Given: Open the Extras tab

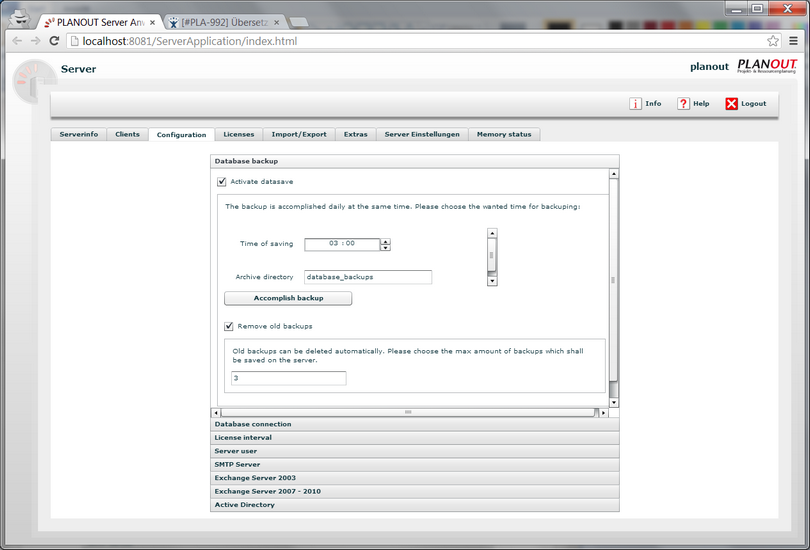Looking at the screenshot, I should (x=356, y=134).
